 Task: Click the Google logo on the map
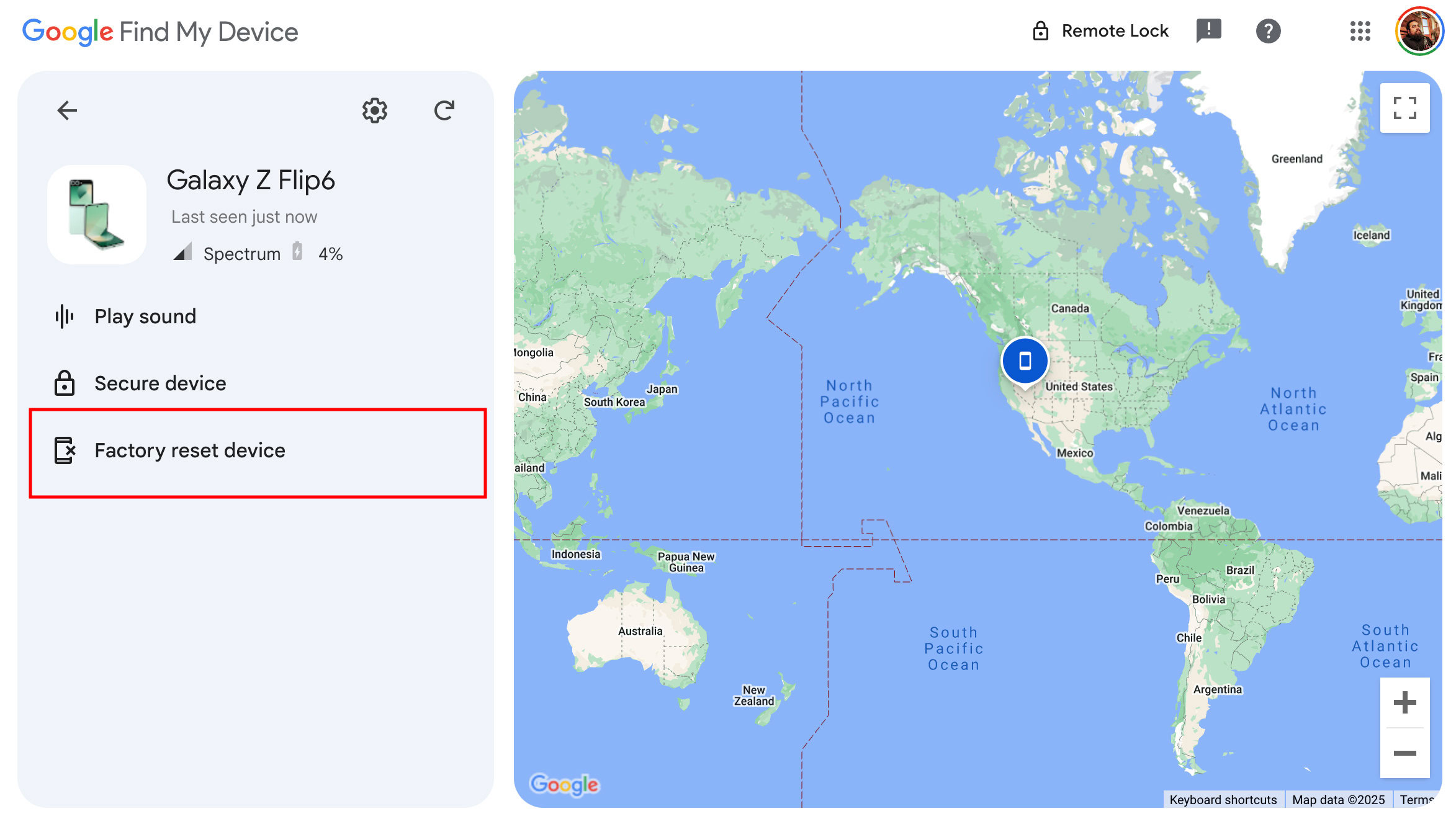tap(564, 784)
